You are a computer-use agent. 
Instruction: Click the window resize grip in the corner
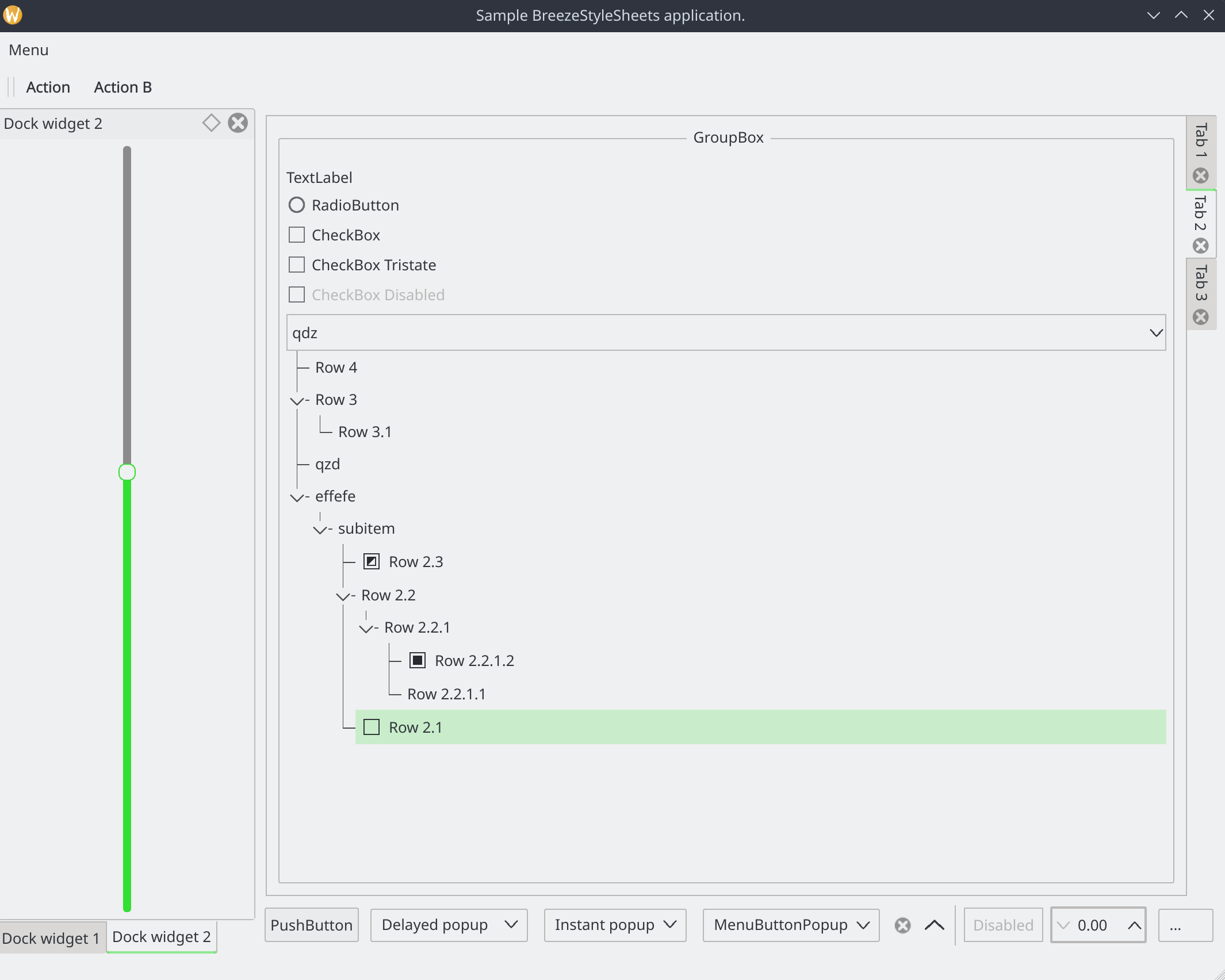pos(1218,973)
